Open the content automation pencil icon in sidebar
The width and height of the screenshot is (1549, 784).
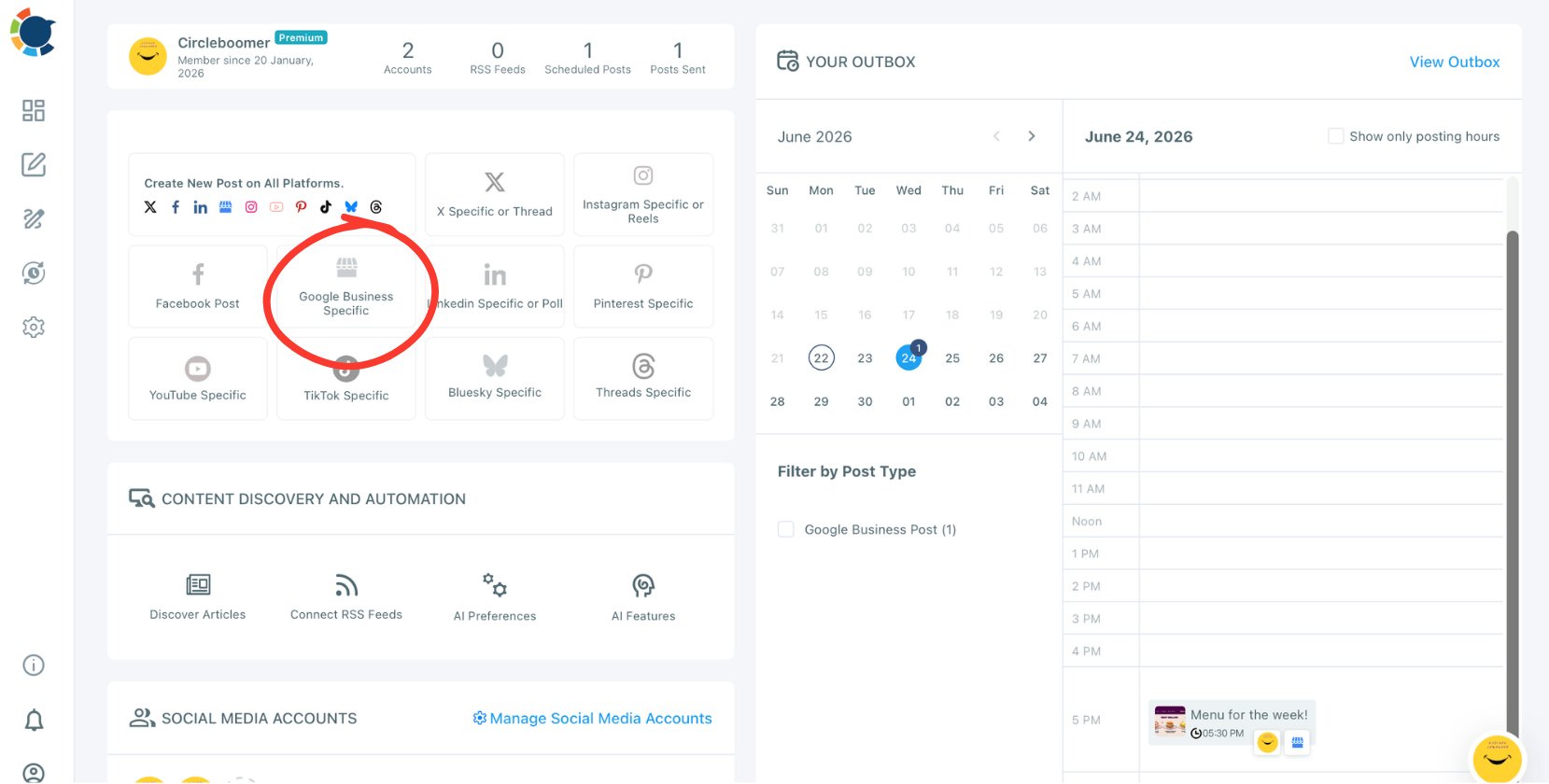(x=34, y=219)
